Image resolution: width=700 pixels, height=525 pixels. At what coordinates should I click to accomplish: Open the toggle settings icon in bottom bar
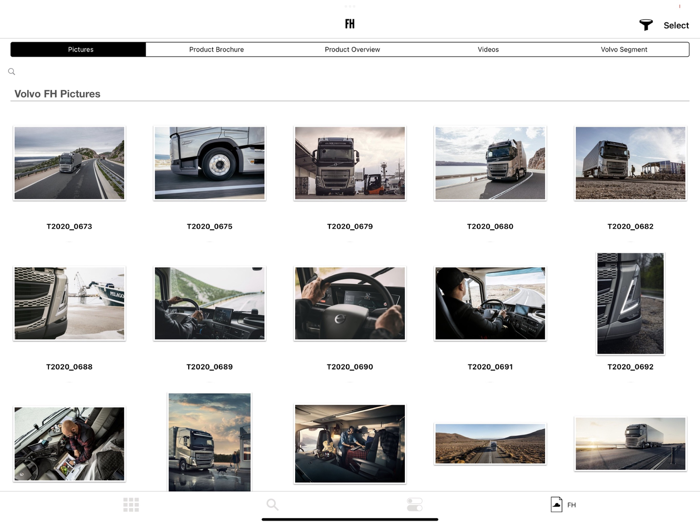pyautogui.click(x=415, y=505)
